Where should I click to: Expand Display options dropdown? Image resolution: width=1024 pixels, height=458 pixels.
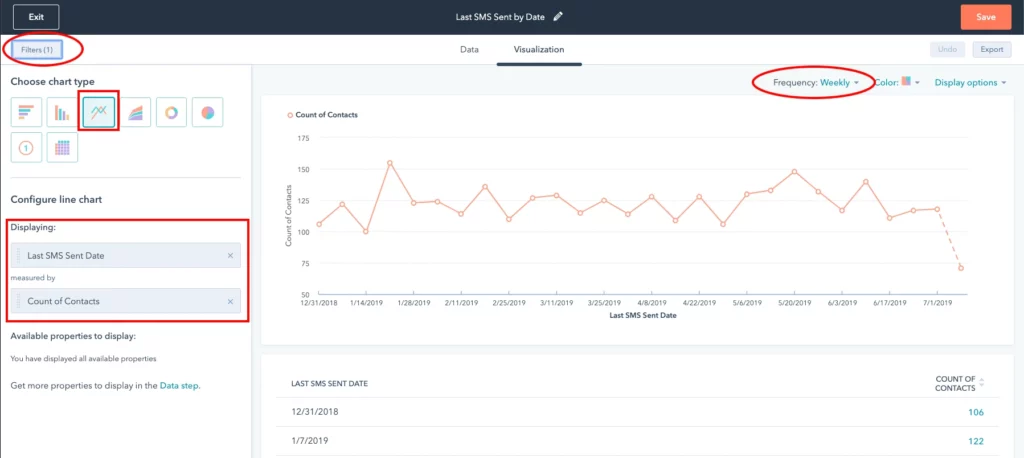coord(970,83)
